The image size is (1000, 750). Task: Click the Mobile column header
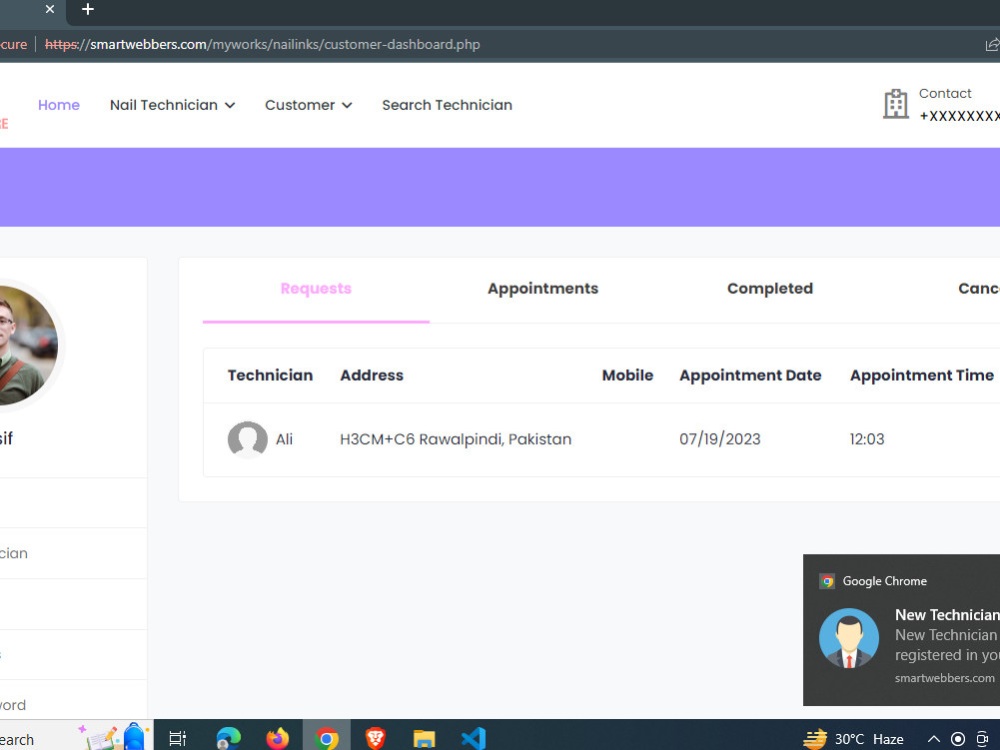tap(628, 376)
